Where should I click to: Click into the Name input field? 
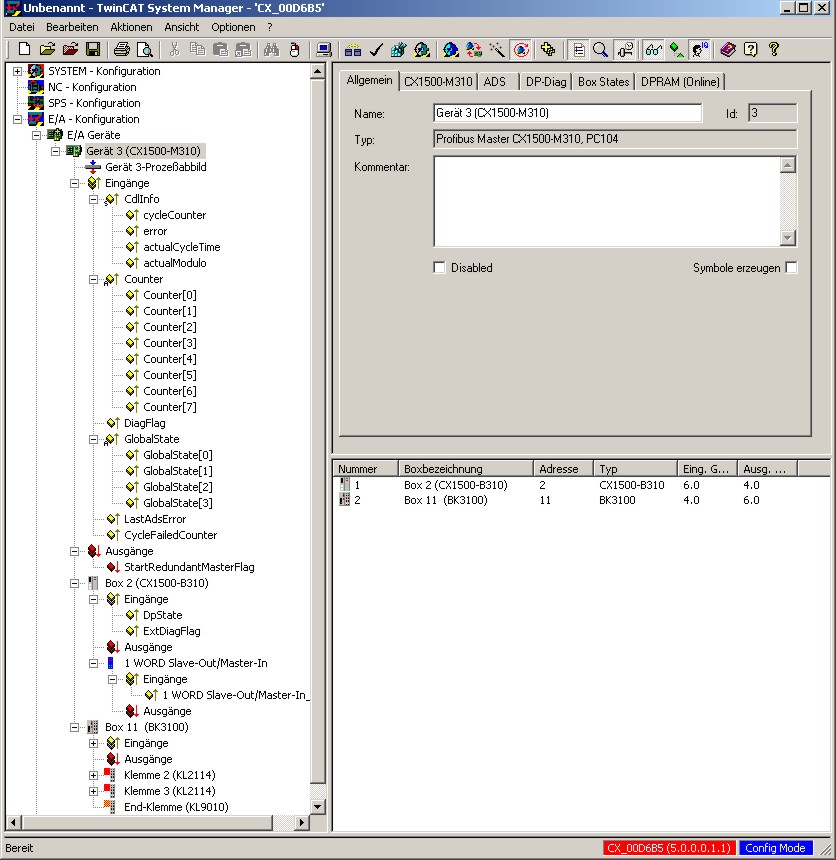[x=567, y=113]
